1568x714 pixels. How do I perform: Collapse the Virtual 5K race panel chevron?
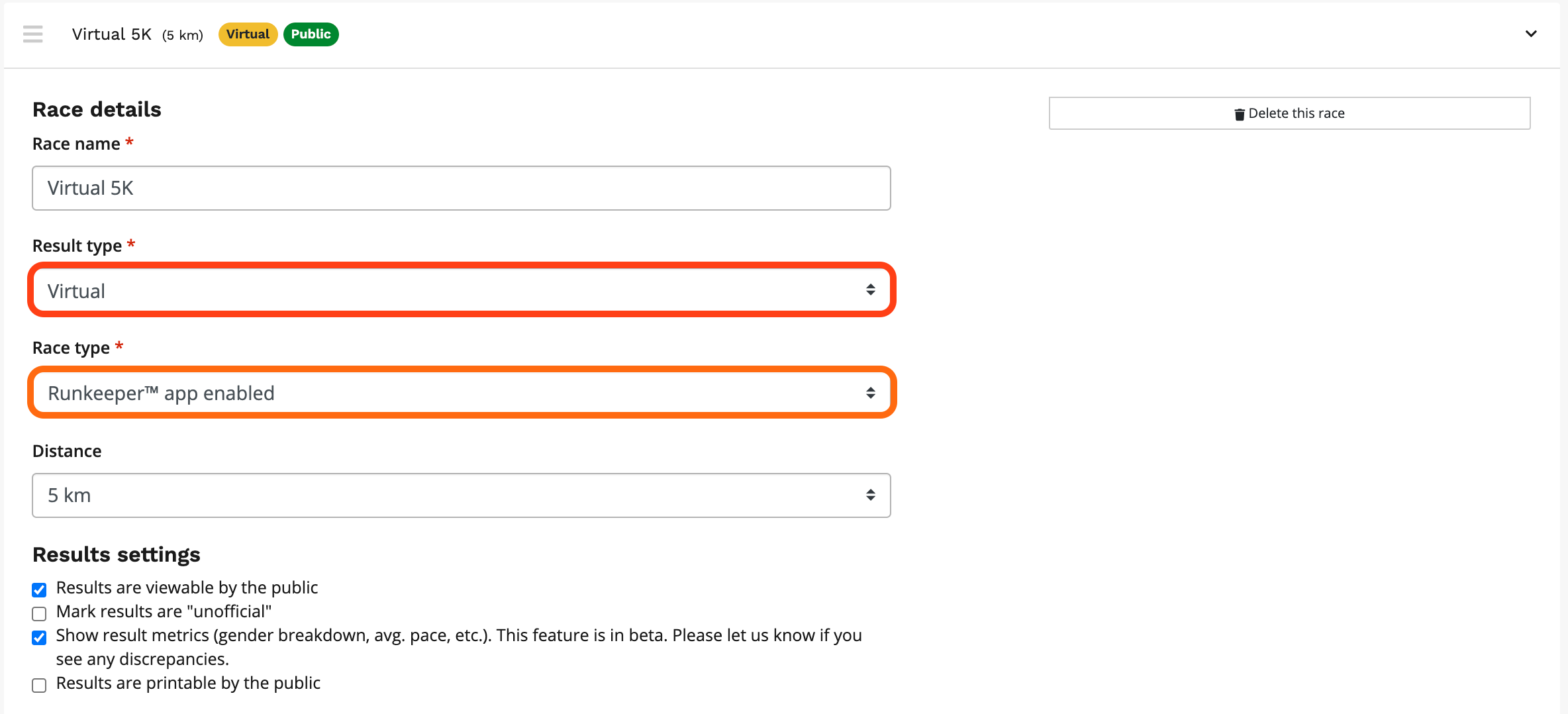coord(1530,34)
